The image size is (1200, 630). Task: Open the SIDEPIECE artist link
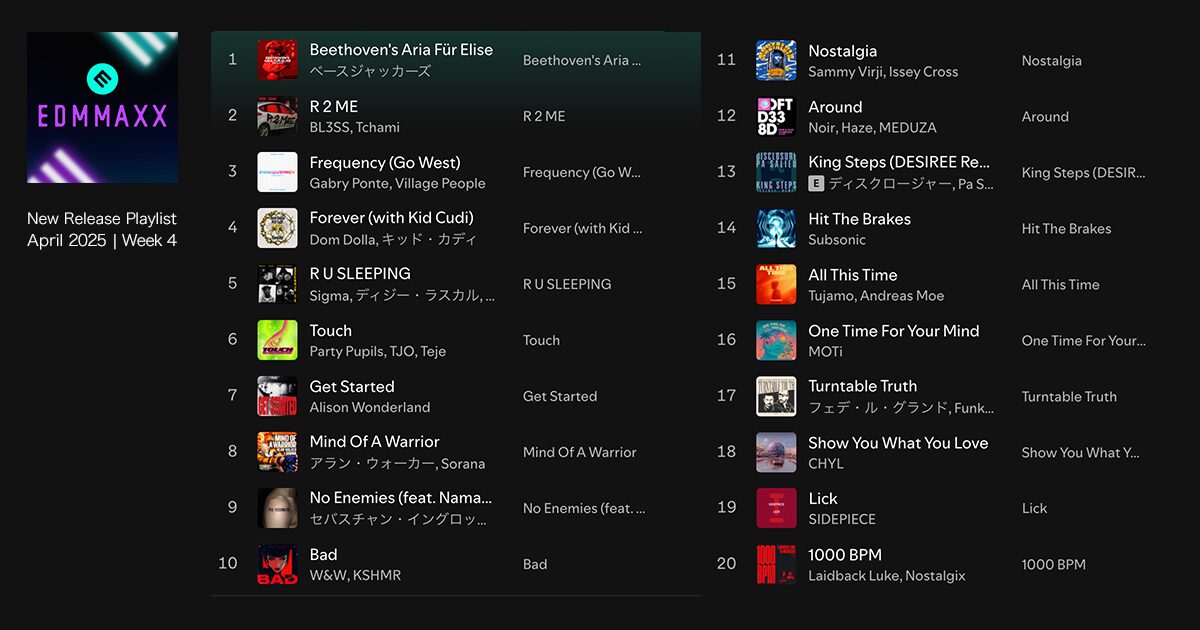[842, 520]
